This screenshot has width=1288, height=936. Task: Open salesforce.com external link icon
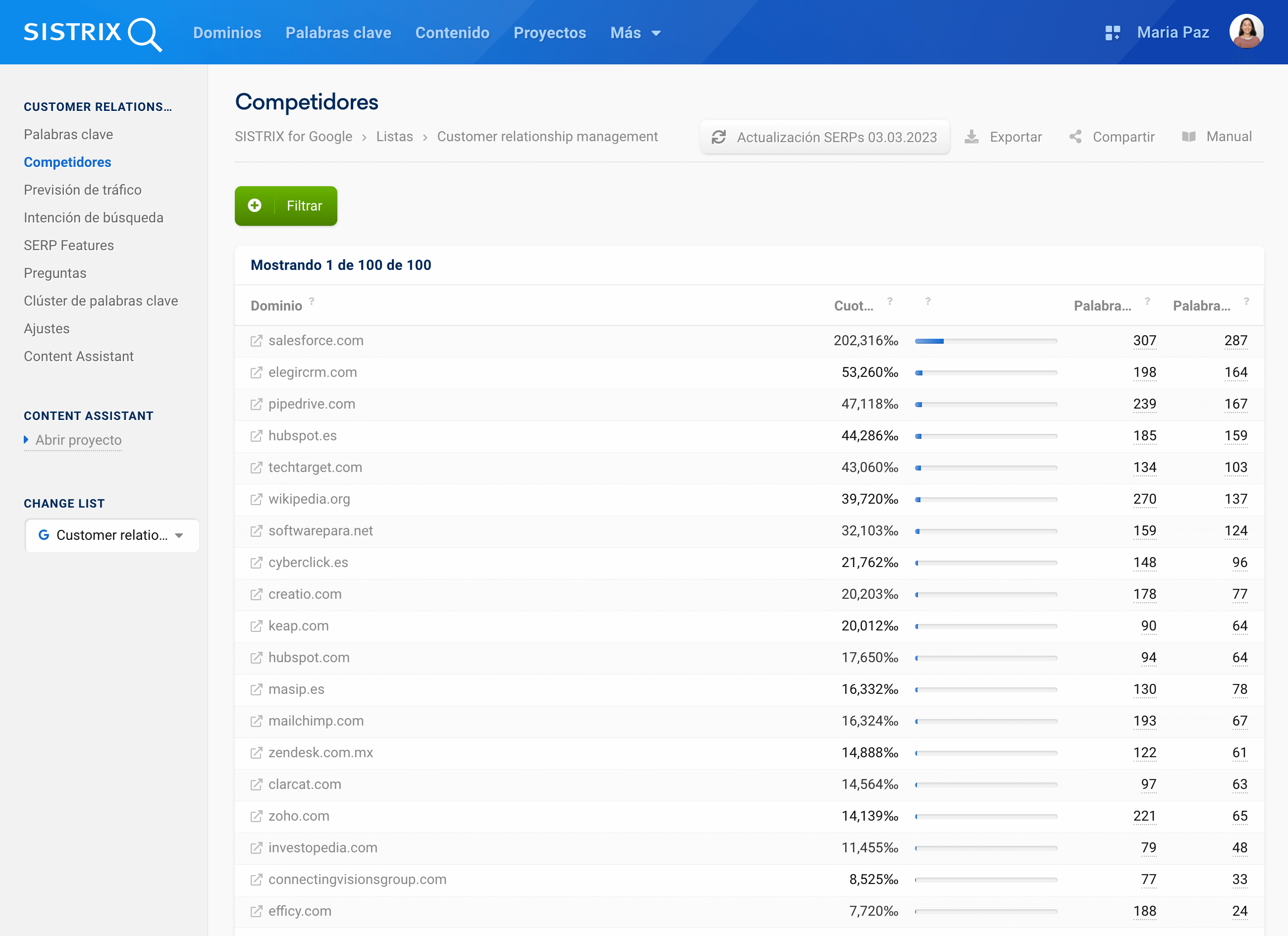click(256, 341)
